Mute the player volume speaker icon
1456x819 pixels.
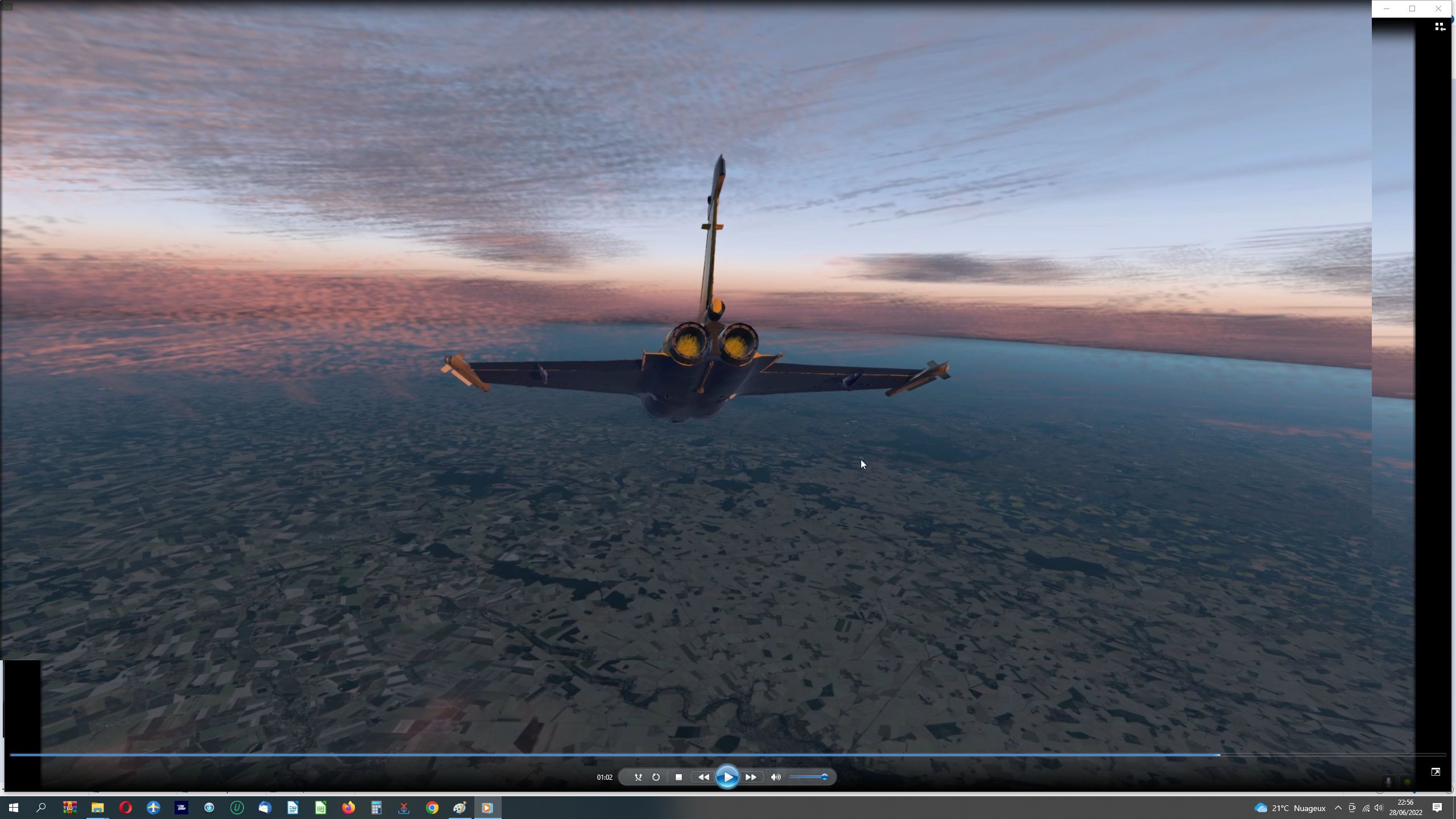(776, 777)
